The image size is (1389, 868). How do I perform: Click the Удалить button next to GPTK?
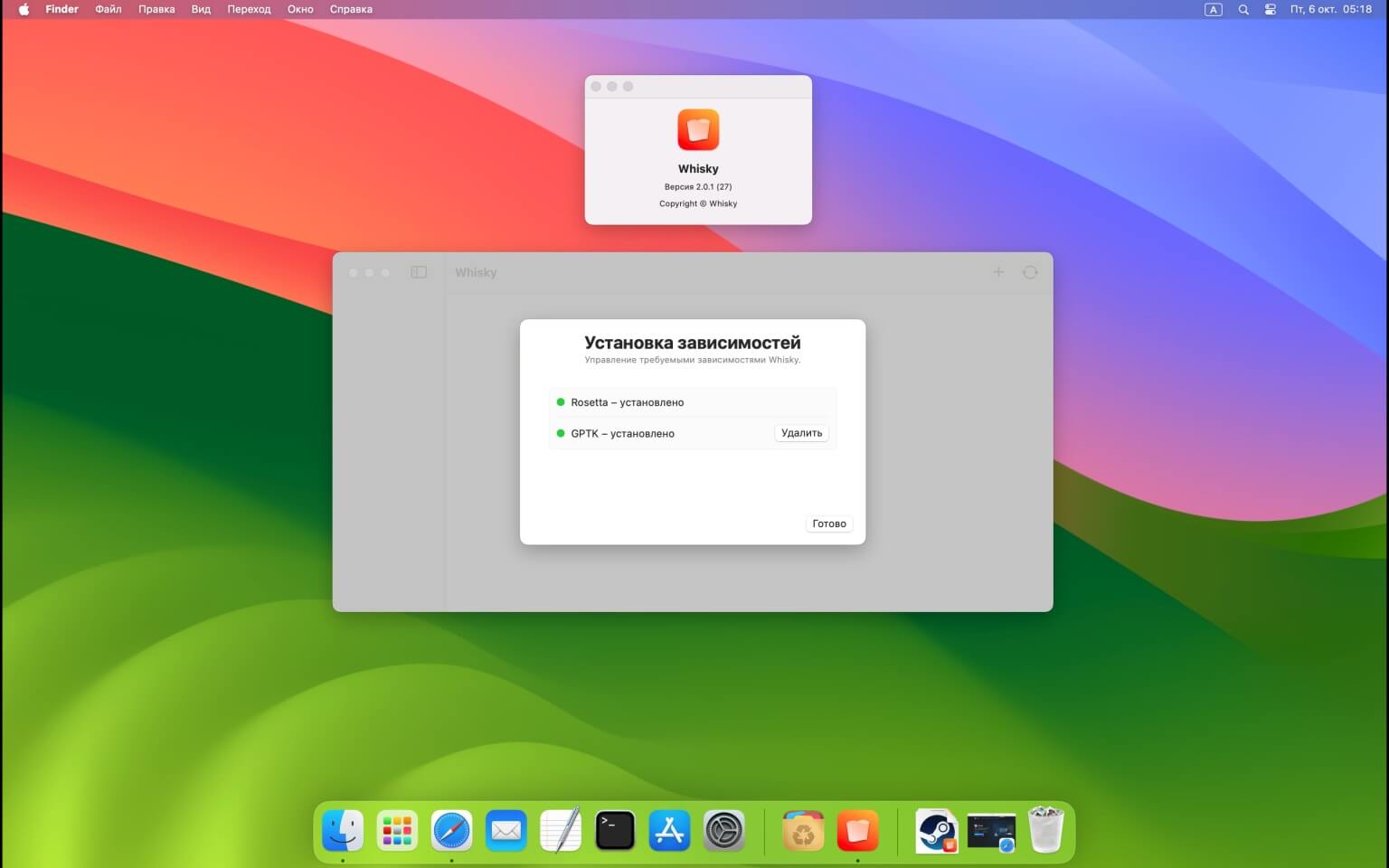tap(801, 433)
